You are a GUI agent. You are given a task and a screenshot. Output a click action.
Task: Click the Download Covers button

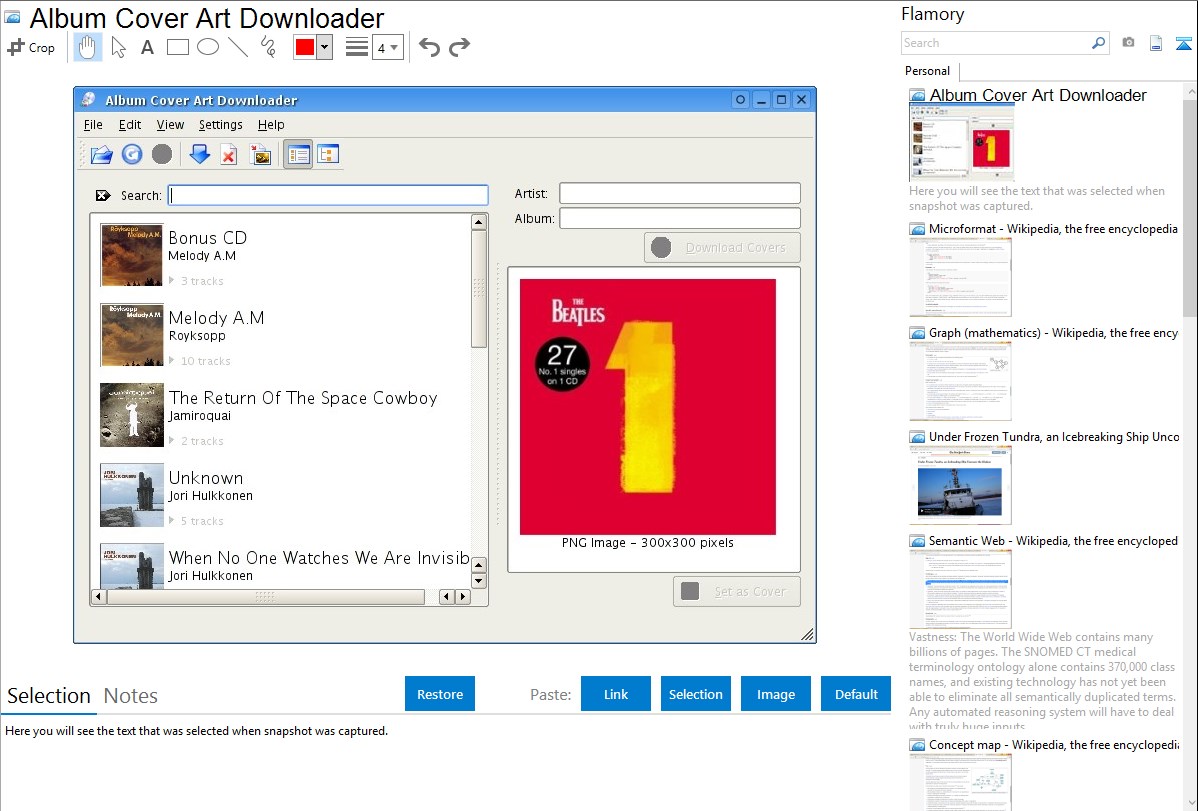[x=722, y=248]
